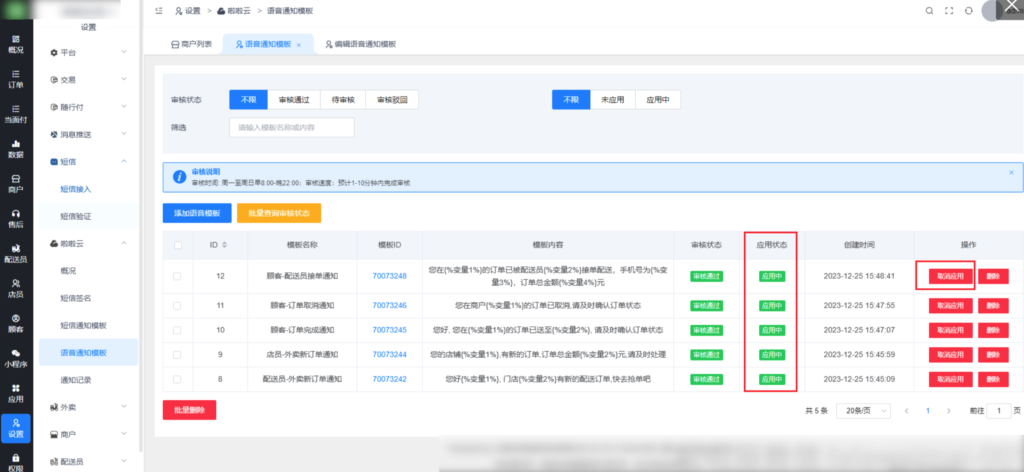Click the search magnifier icon in header
Screen dimensions: 1024x472
(929, 11)
